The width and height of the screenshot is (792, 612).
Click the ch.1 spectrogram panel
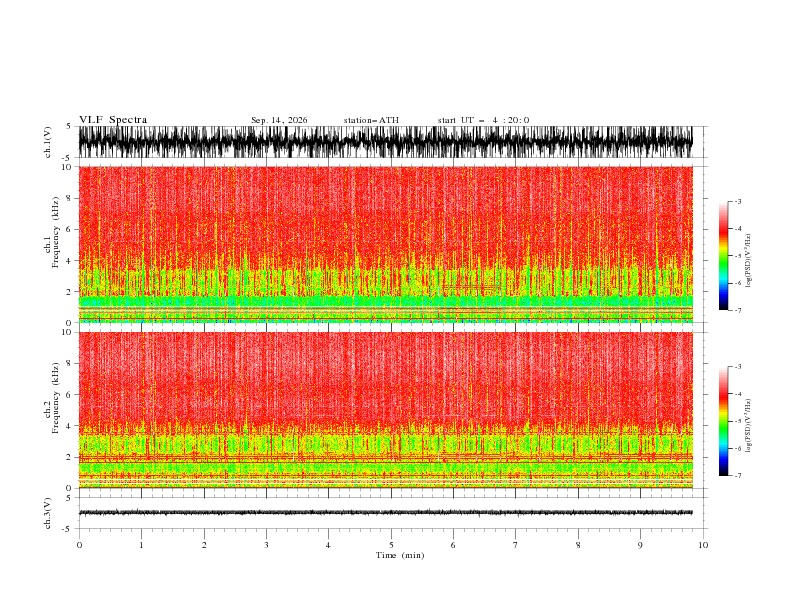point(385,244)
